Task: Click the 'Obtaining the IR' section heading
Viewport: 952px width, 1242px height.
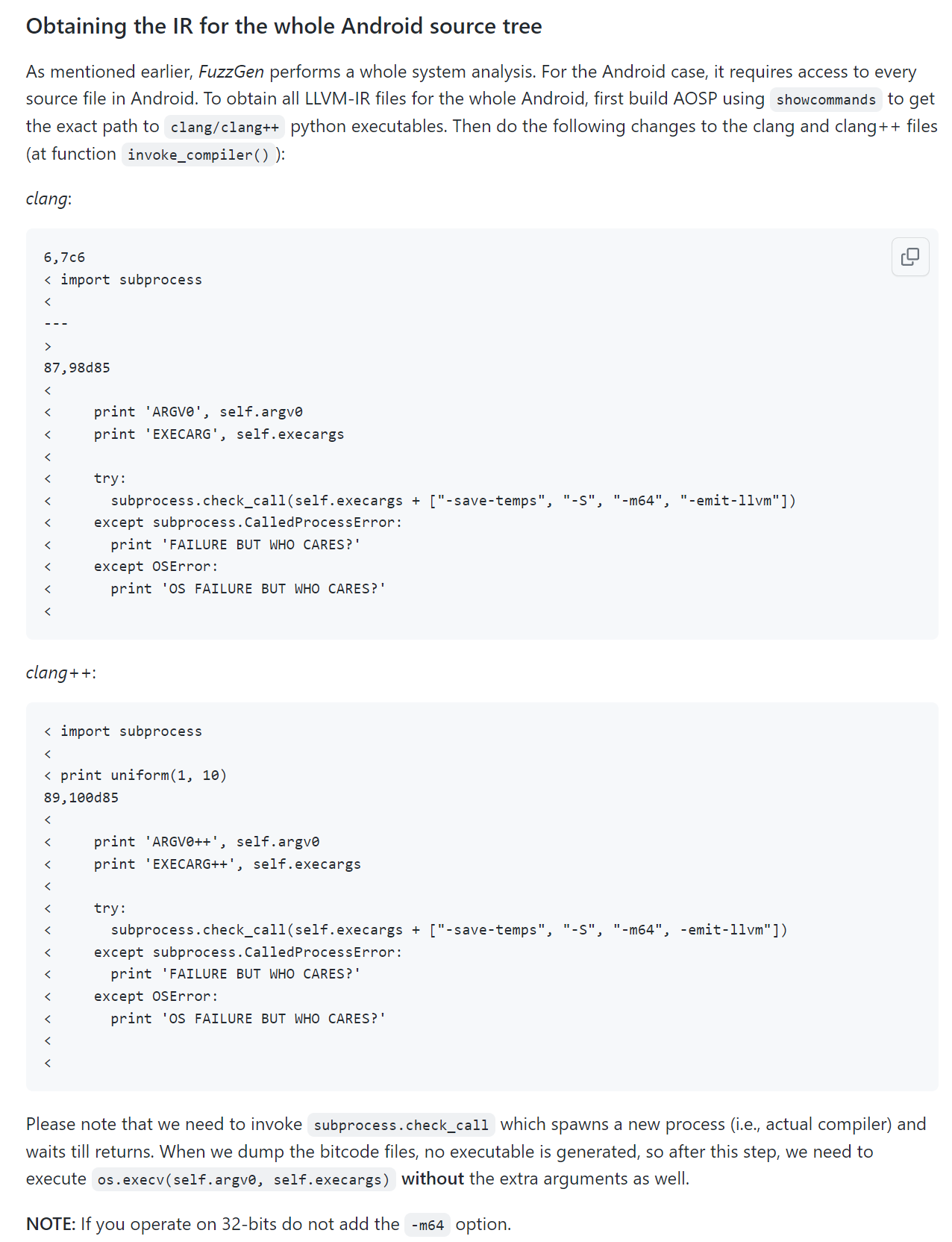Action: click(x=284, y=26)
